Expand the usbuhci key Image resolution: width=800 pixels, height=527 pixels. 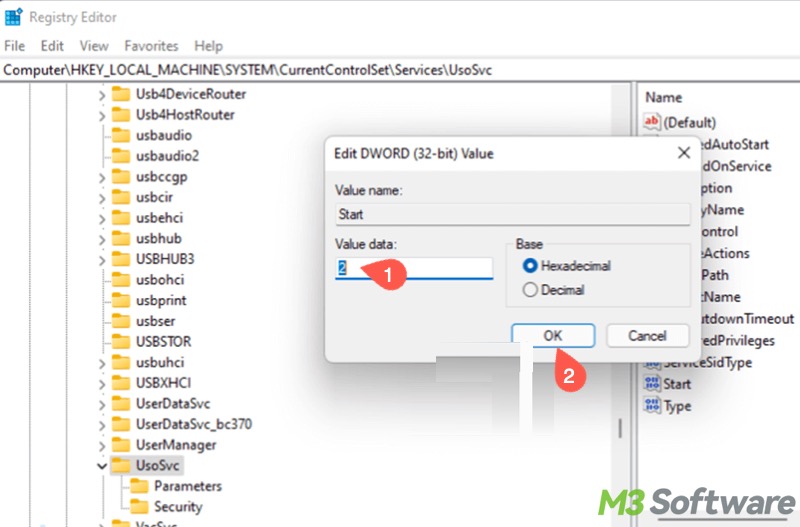tap(102, 363)
